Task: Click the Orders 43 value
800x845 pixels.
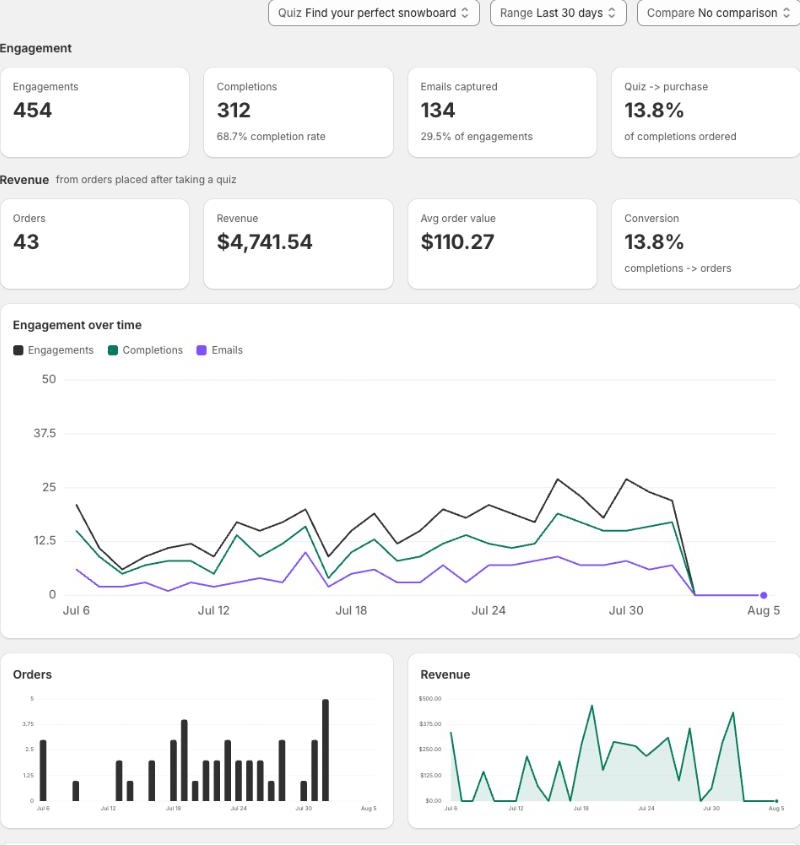Action: pyautogui.click(x=26, y=242)
